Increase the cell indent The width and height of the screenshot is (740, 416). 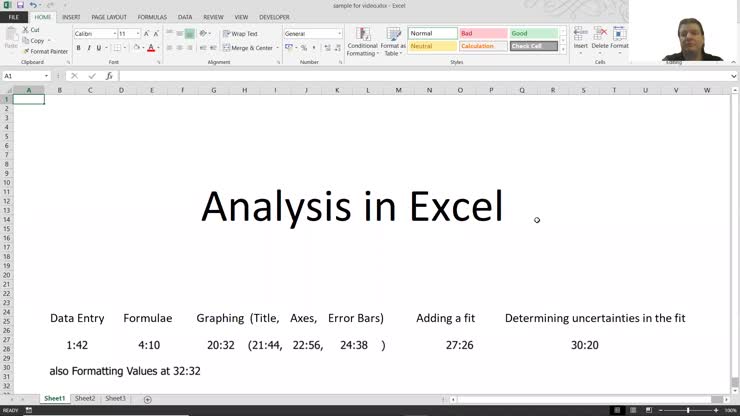point(213,48)
